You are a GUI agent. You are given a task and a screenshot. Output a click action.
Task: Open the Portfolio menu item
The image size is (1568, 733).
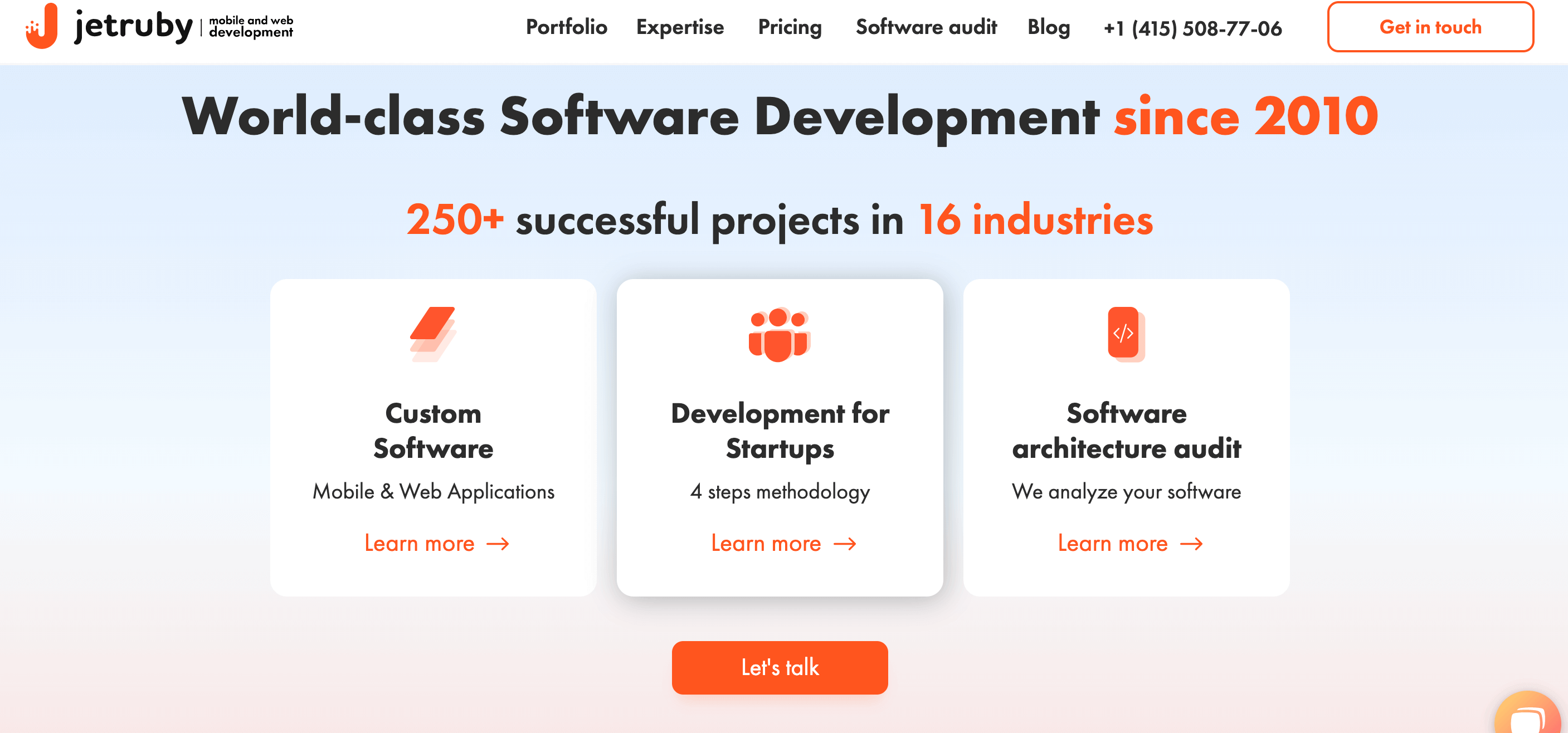(566, 27)
